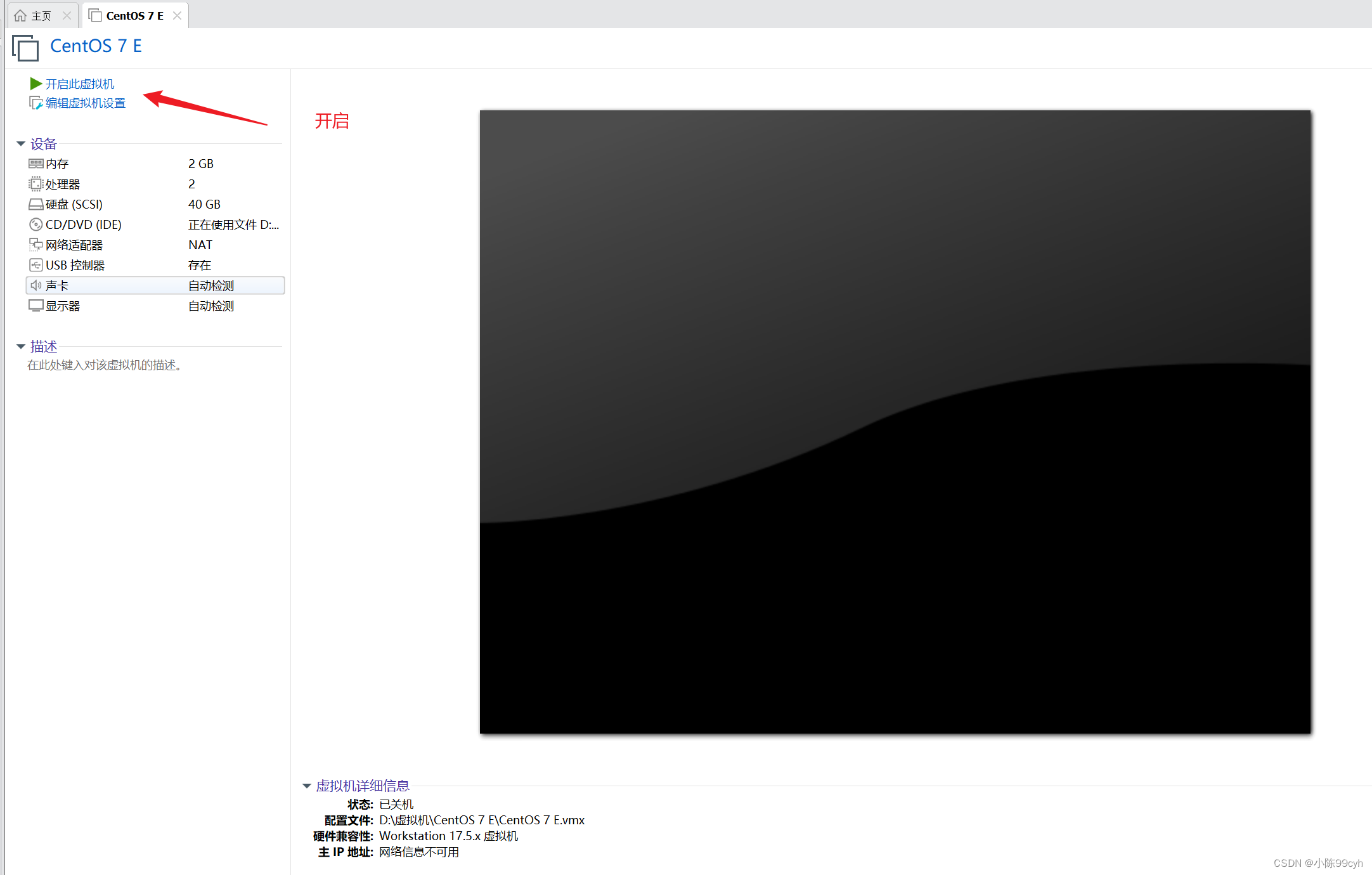This screenshot has width=1372, height=875.
Task: Click 开启此虚拟机 link
Action: [80, 84]
